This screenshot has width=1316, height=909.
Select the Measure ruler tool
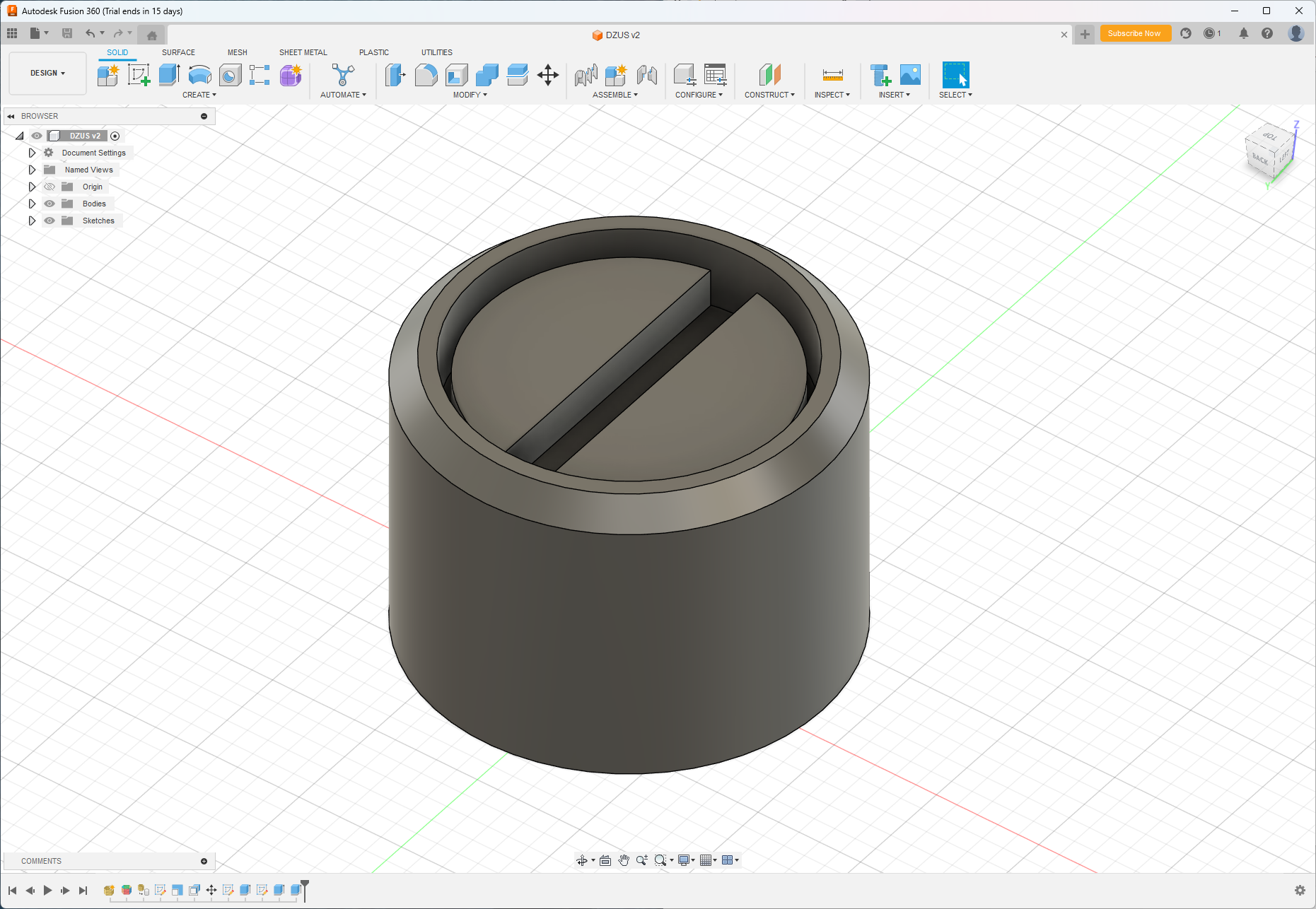pyautogui.click(x=832, y=75)
